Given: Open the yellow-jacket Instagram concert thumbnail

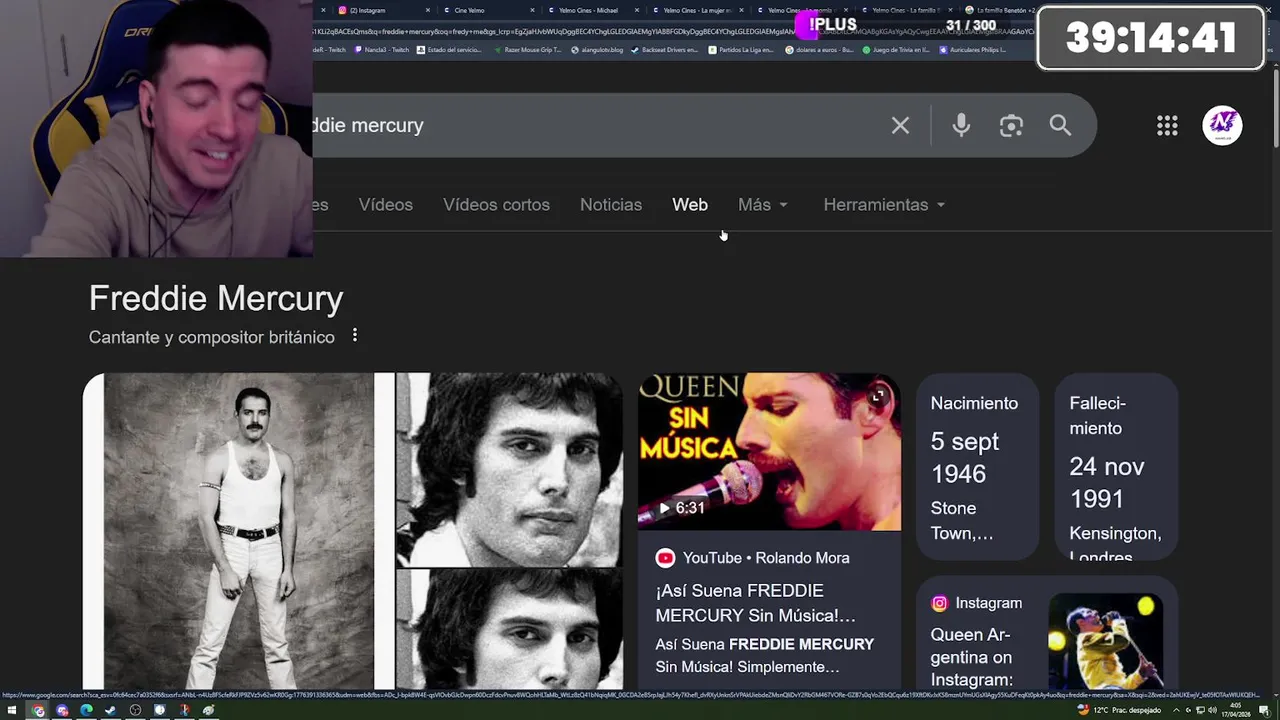Looking at the screenshot, I should [1105, 641].
